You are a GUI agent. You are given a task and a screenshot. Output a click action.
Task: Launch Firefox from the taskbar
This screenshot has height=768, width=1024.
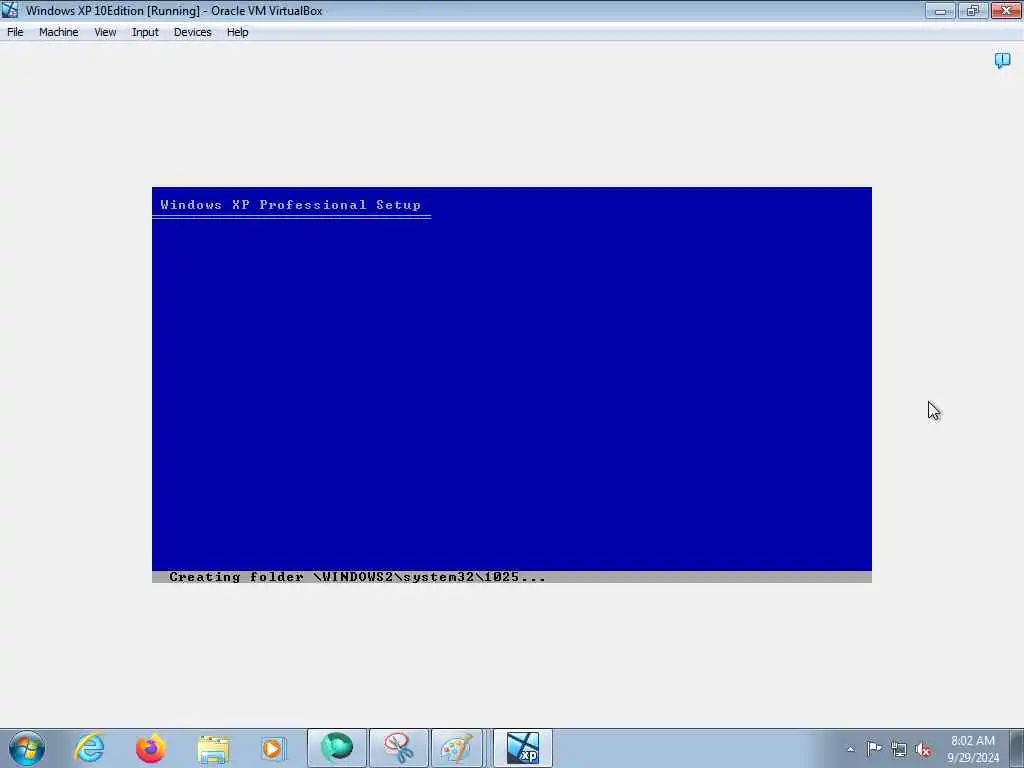click(x=151, y=748)
